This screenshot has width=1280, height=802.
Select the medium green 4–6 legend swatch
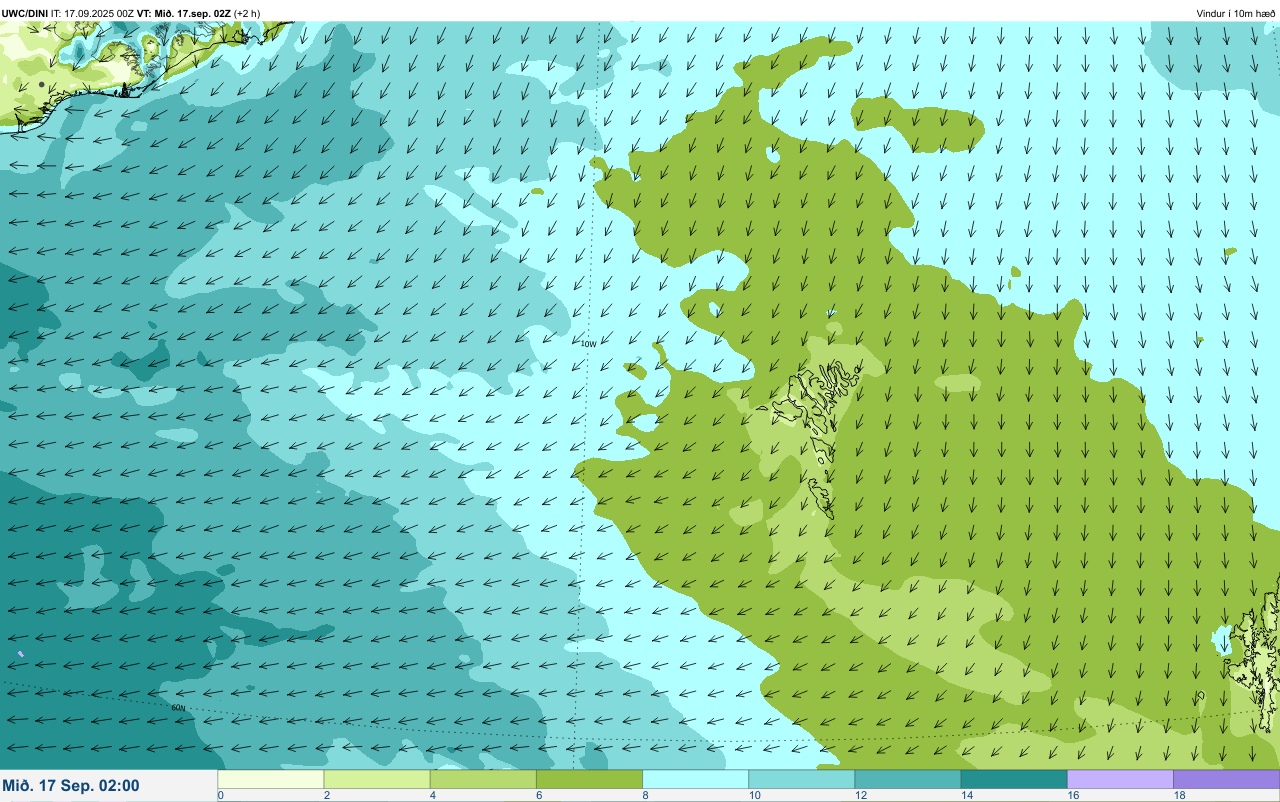pyautogui.click(x=483, y=779)
